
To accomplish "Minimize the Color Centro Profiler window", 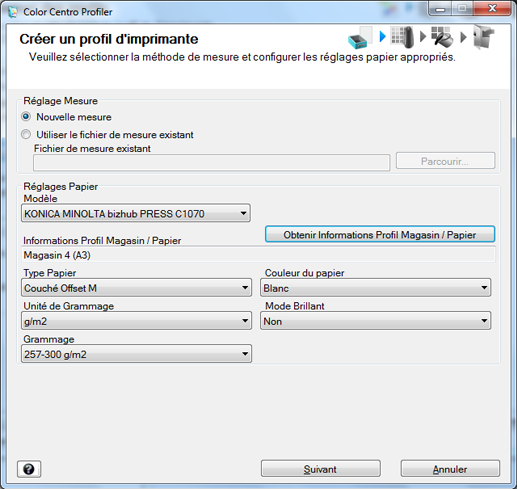I will tap(440, 9).
